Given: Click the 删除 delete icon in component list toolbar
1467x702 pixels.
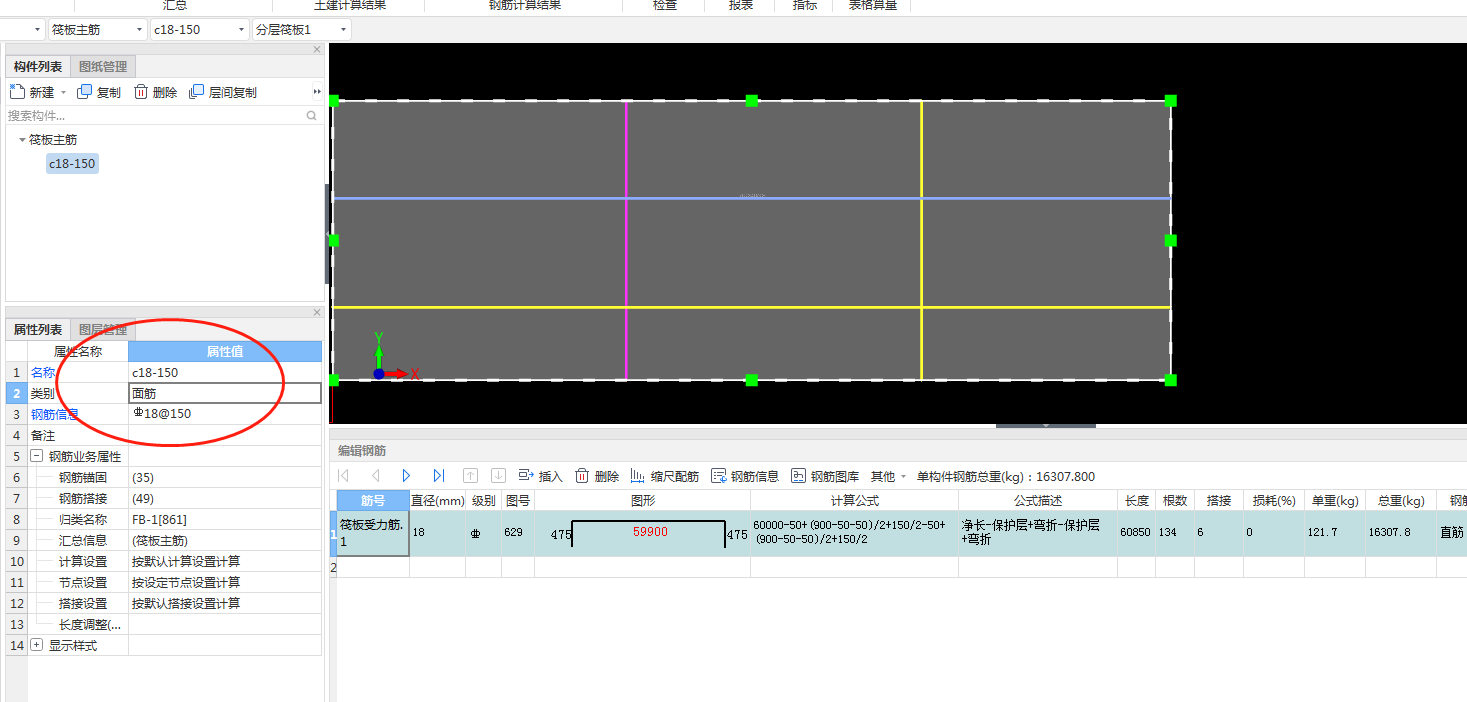Looking at the screenshot, I should point(141,92).
